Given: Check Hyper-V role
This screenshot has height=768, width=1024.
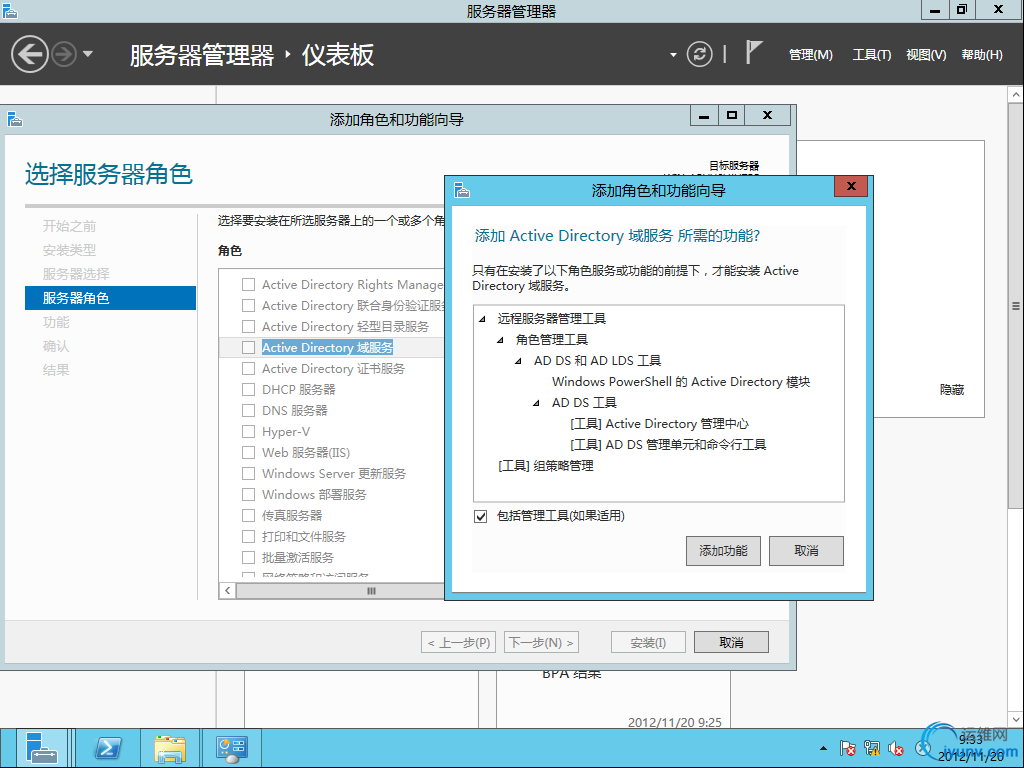Looking at the screenshot, I should tap(248, 432).
